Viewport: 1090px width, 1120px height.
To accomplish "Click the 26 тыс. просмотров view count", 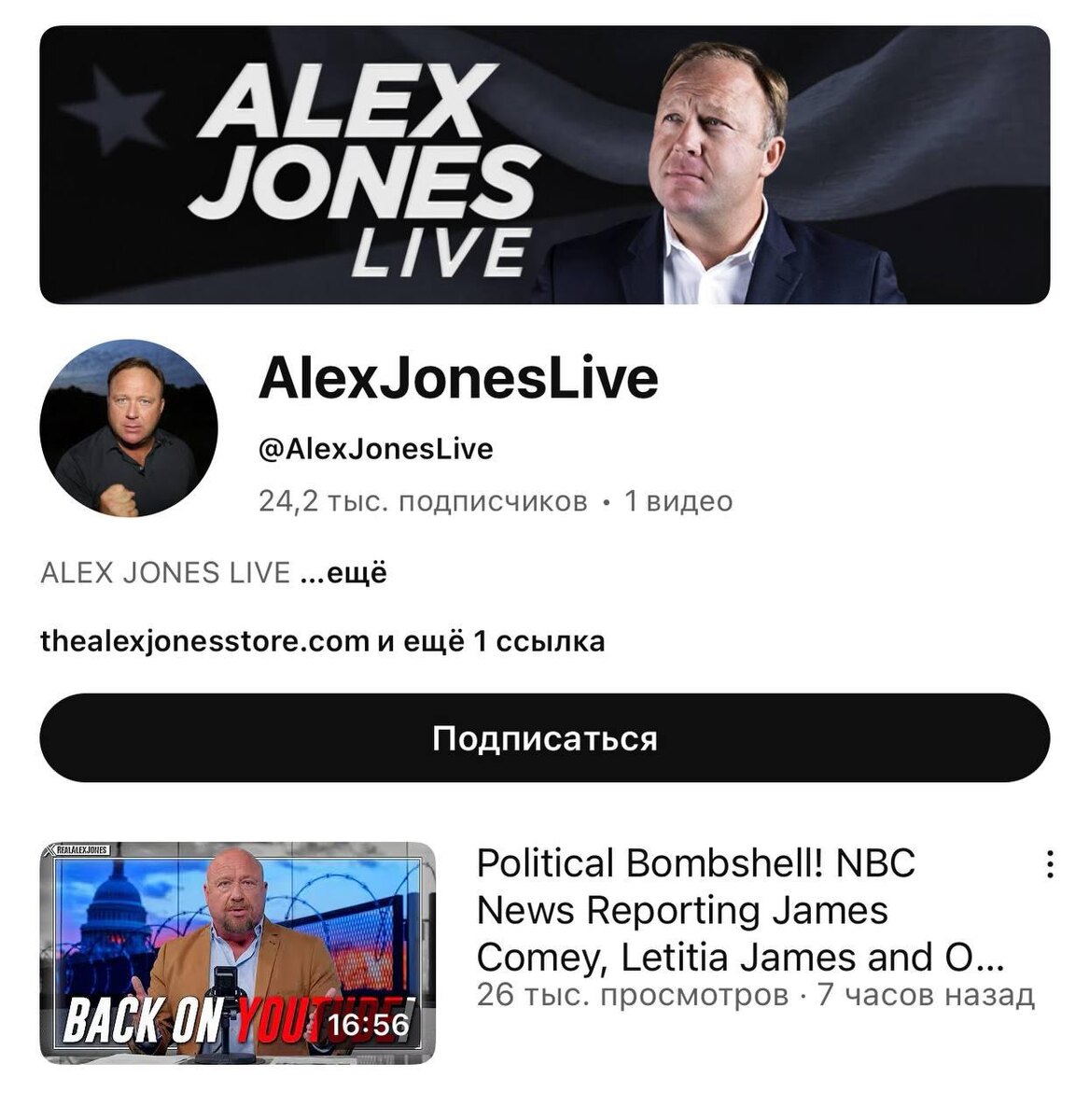I will (x=633, y=995).
